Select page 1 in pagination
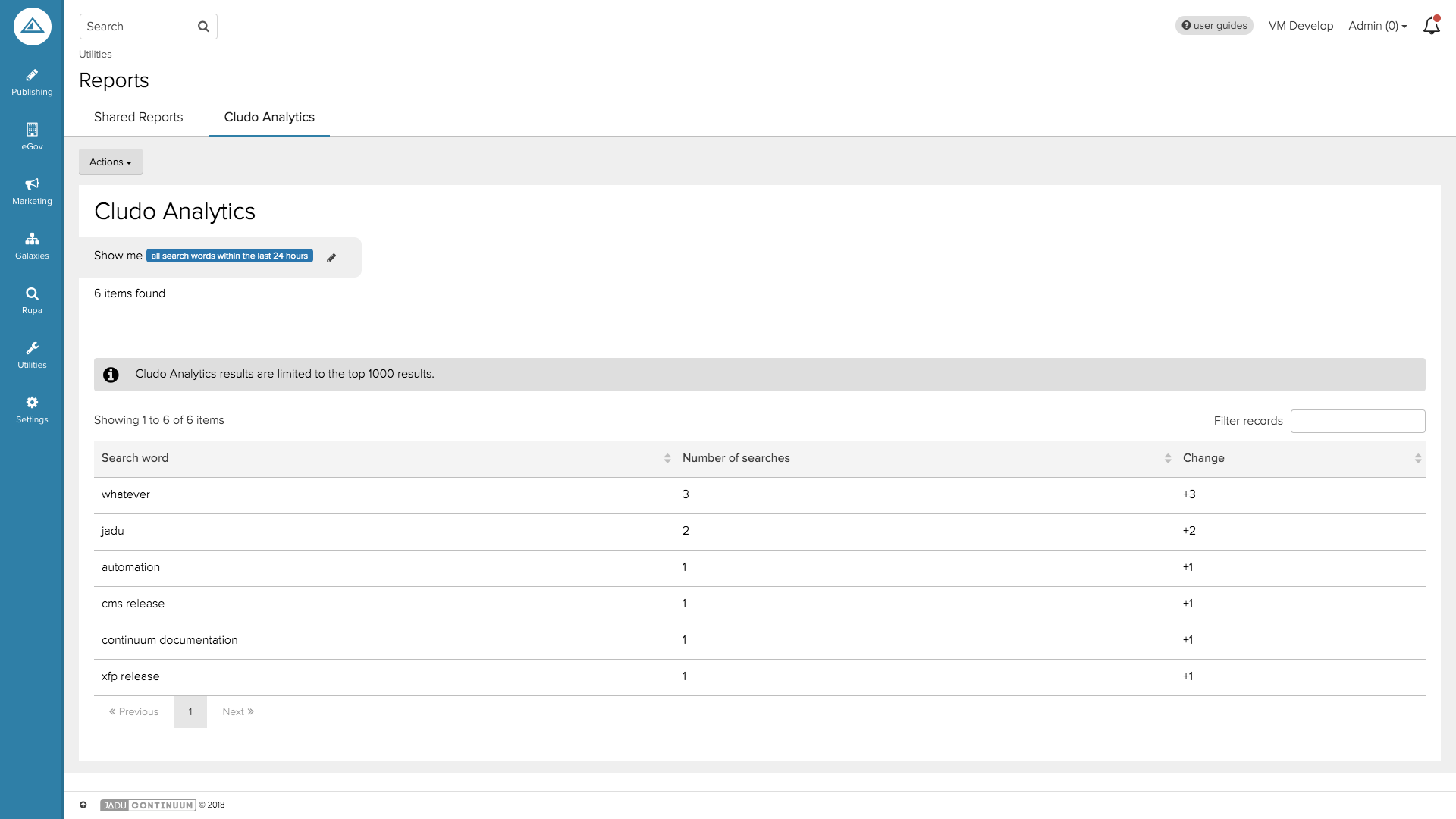Viewport: 1456px width, 819px height. click(x=190, y=712)
